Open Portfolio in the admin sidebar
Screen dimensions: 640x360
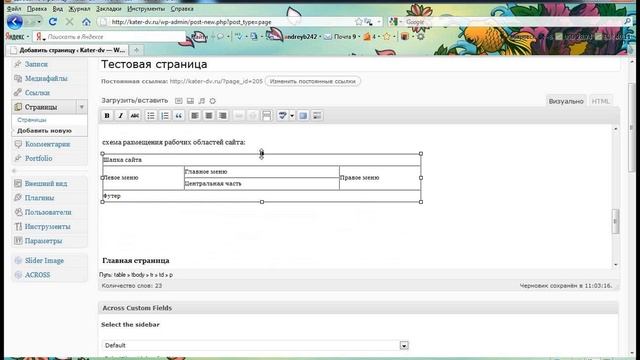coord(38,158)
